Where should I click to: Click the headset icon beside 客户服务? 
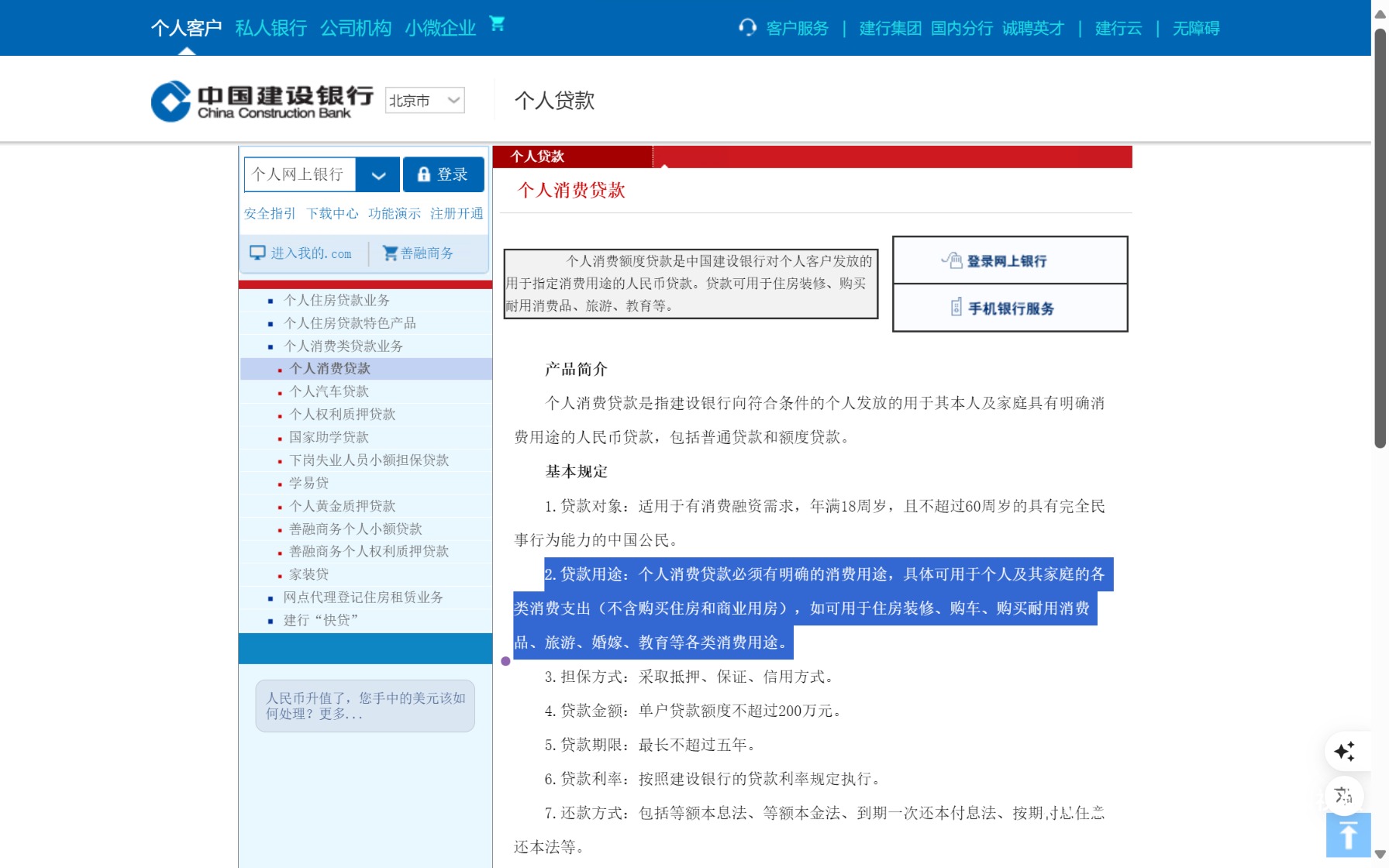click(x=746, y=28)
